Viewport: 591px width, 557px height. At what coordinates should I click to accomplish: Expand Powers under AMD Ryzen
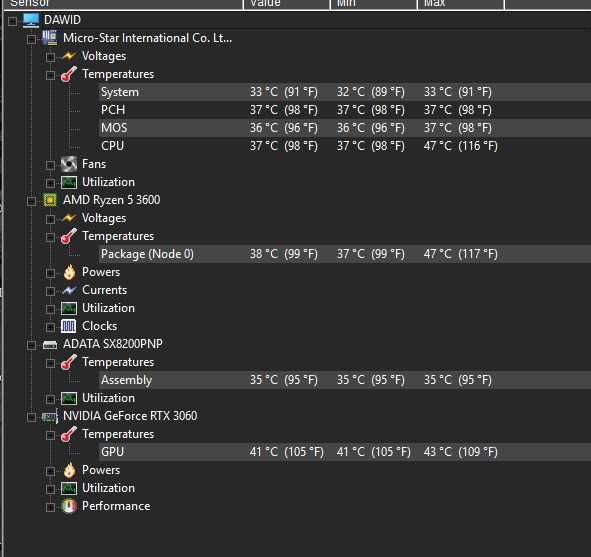click(50, 273)
